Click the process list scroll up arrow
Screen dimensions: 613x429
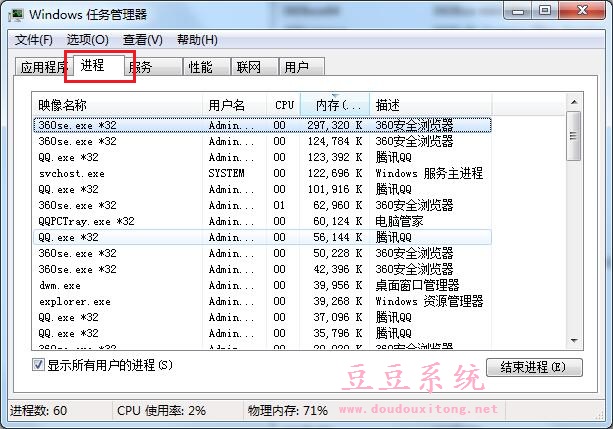pos(574,102)
